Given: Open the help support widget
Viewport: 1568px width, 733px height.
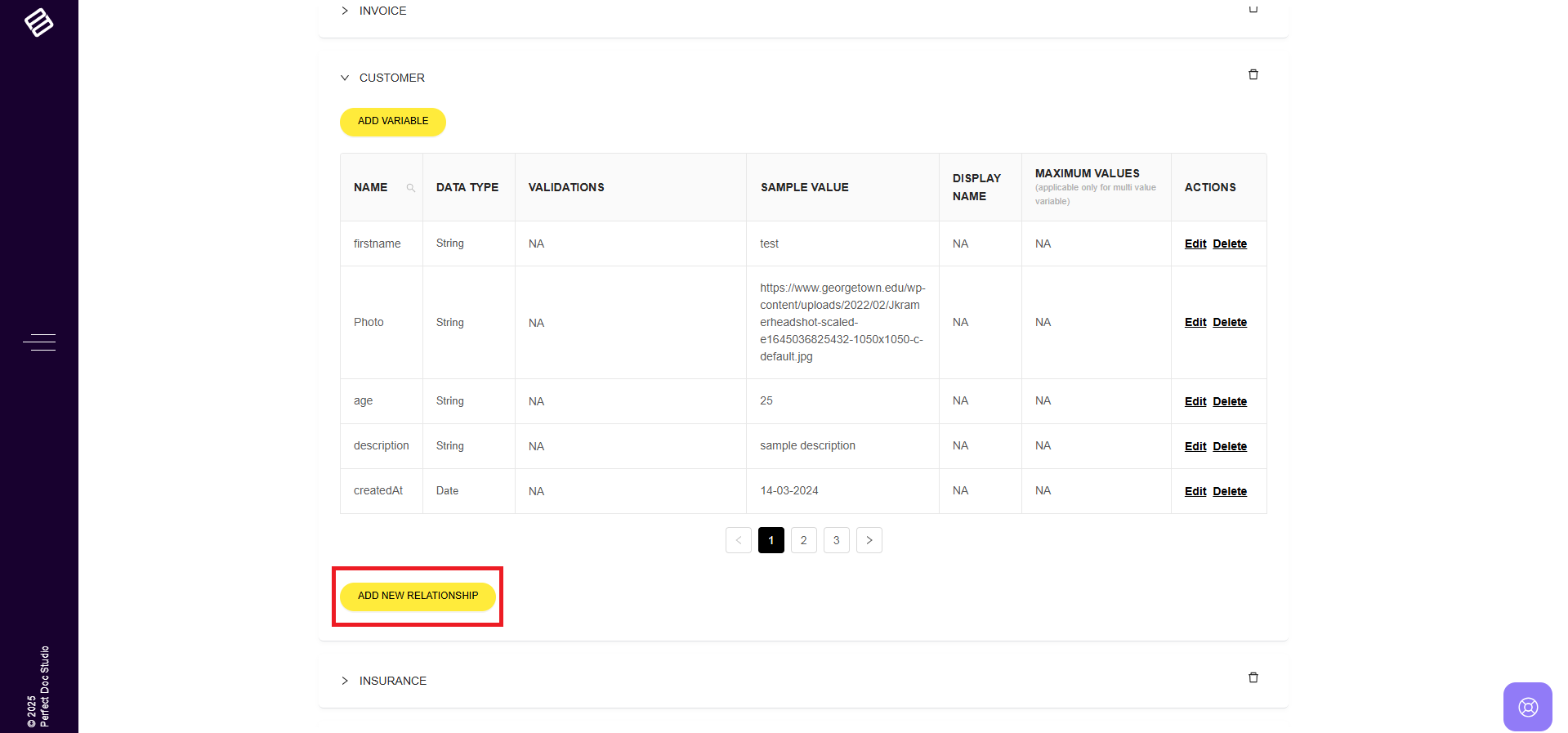Looking at the screenshot, I should [x=1527, y=707].
